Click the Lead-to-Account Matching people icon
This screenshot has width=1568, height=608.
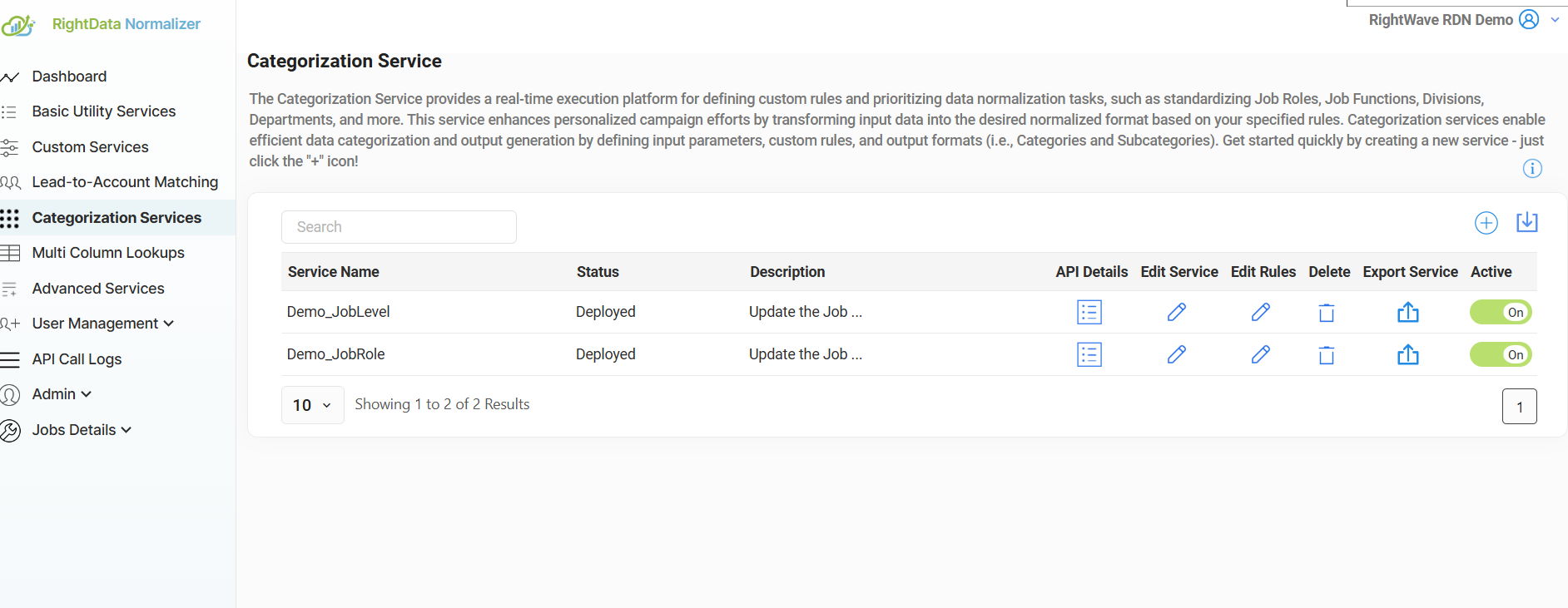[11, 182]
